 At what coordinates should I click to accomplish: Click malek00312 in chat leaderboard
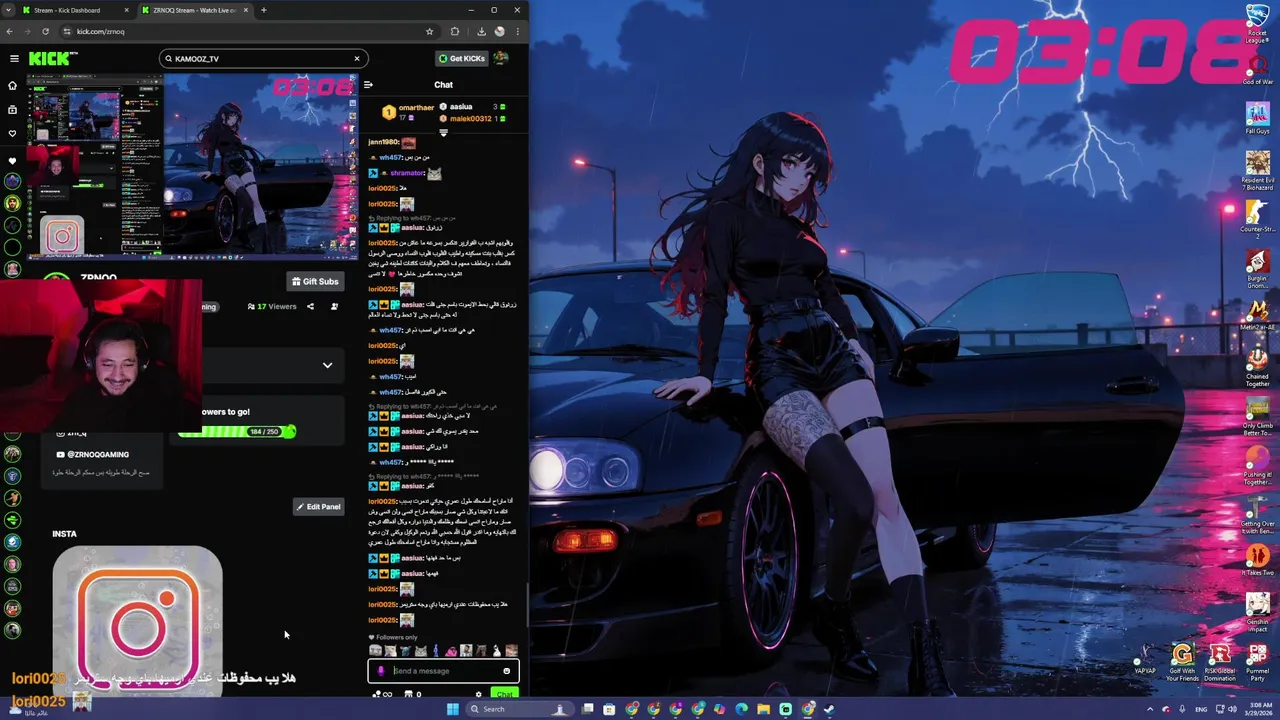click(x=470, y=118)
